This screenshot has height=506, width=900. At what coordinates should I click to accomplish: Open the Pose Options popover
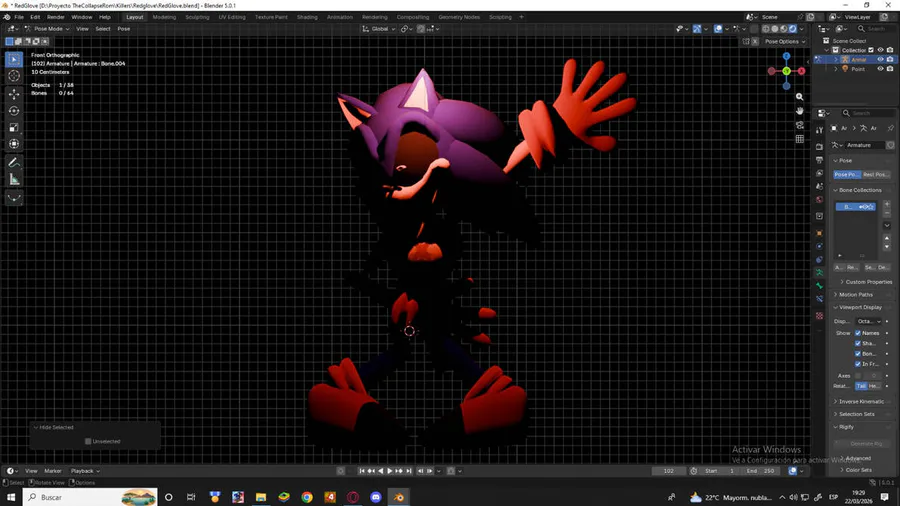tap(785, 41)
